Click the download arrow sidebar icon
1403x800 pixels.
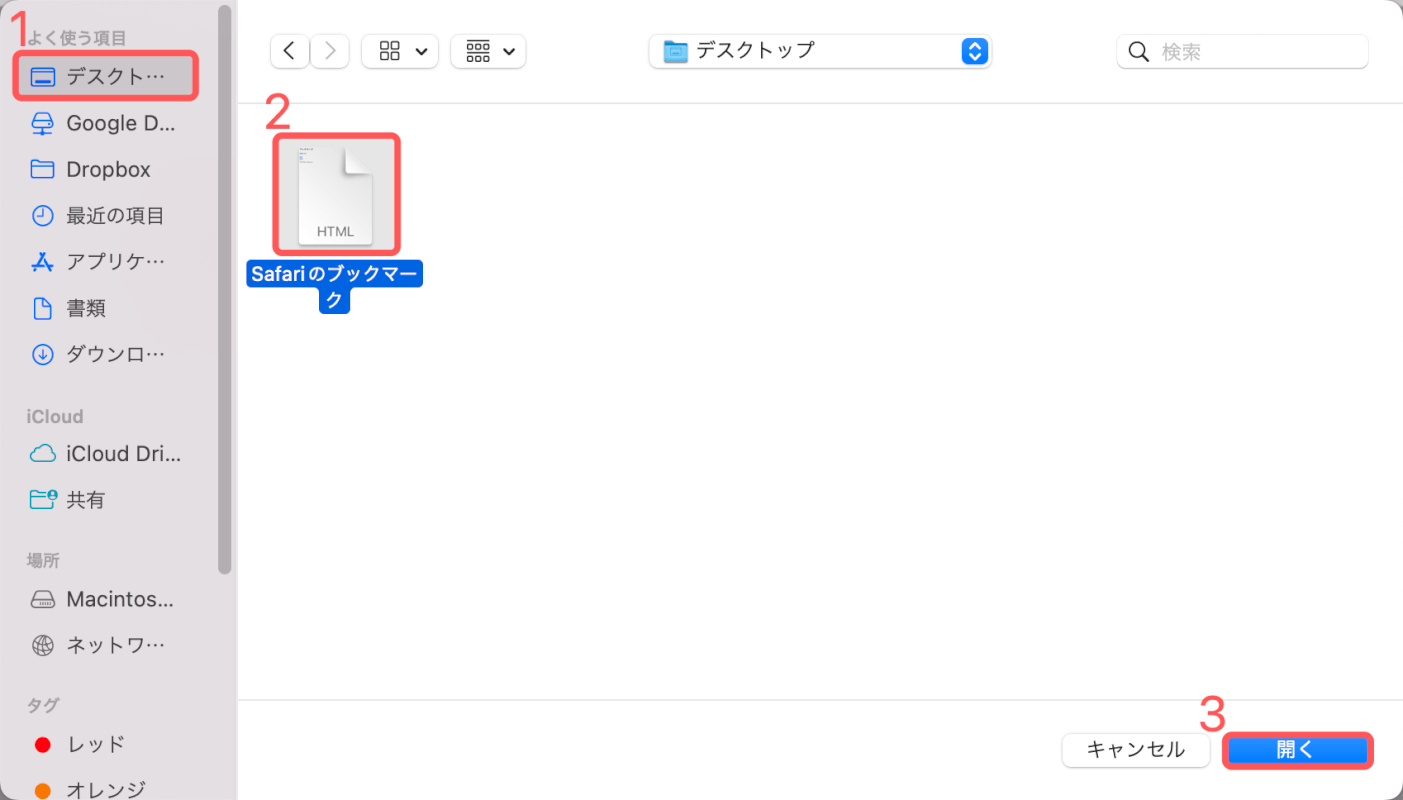point(43,354)
